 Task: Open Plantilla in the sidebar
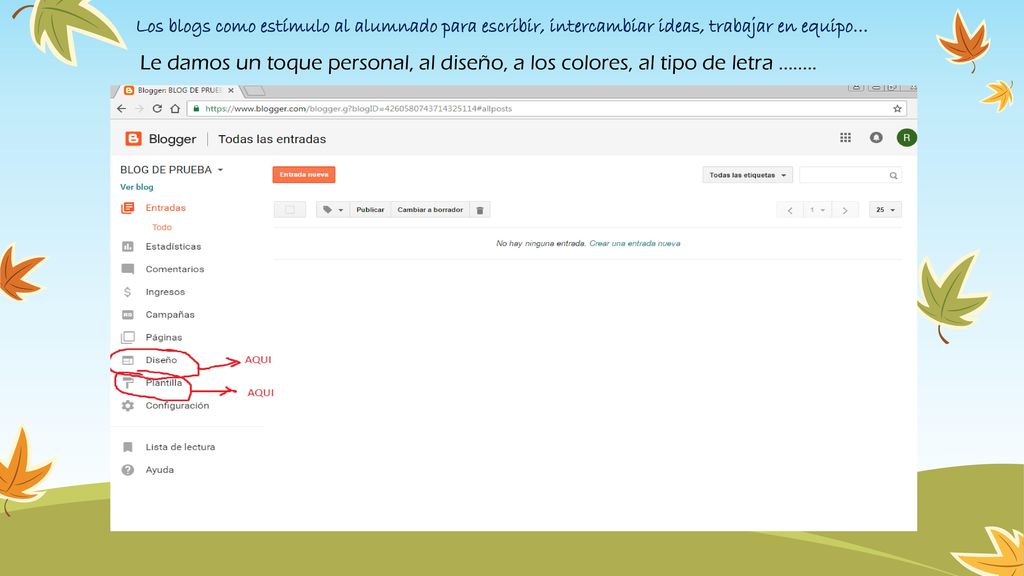tap(163, 383)
